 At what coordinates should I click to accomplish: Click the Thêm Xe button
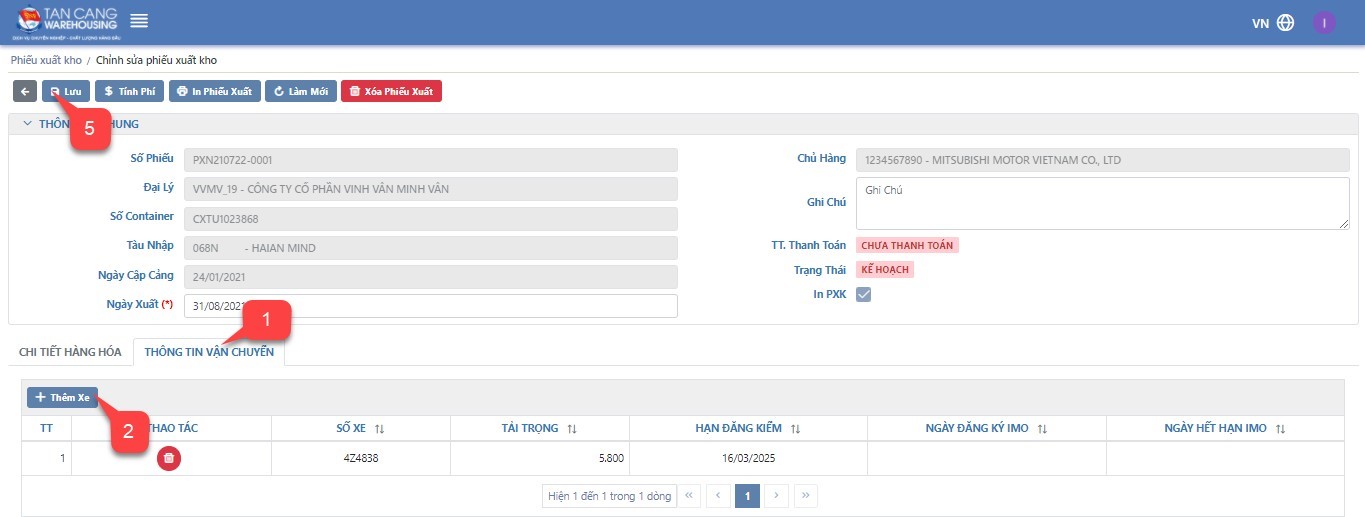coord(62,397)
